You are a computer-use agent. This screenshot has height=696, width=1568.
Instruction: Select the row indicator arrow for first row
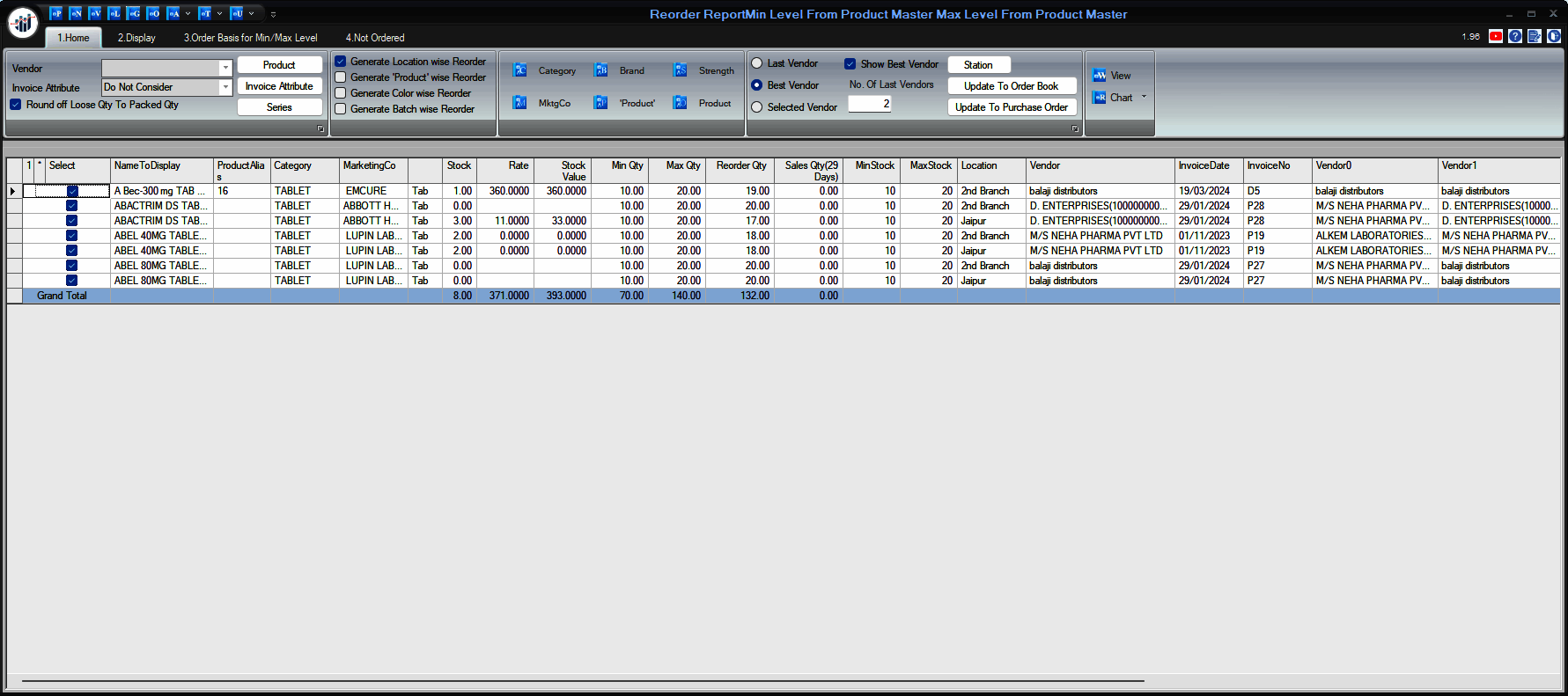[x=13, y=191]
